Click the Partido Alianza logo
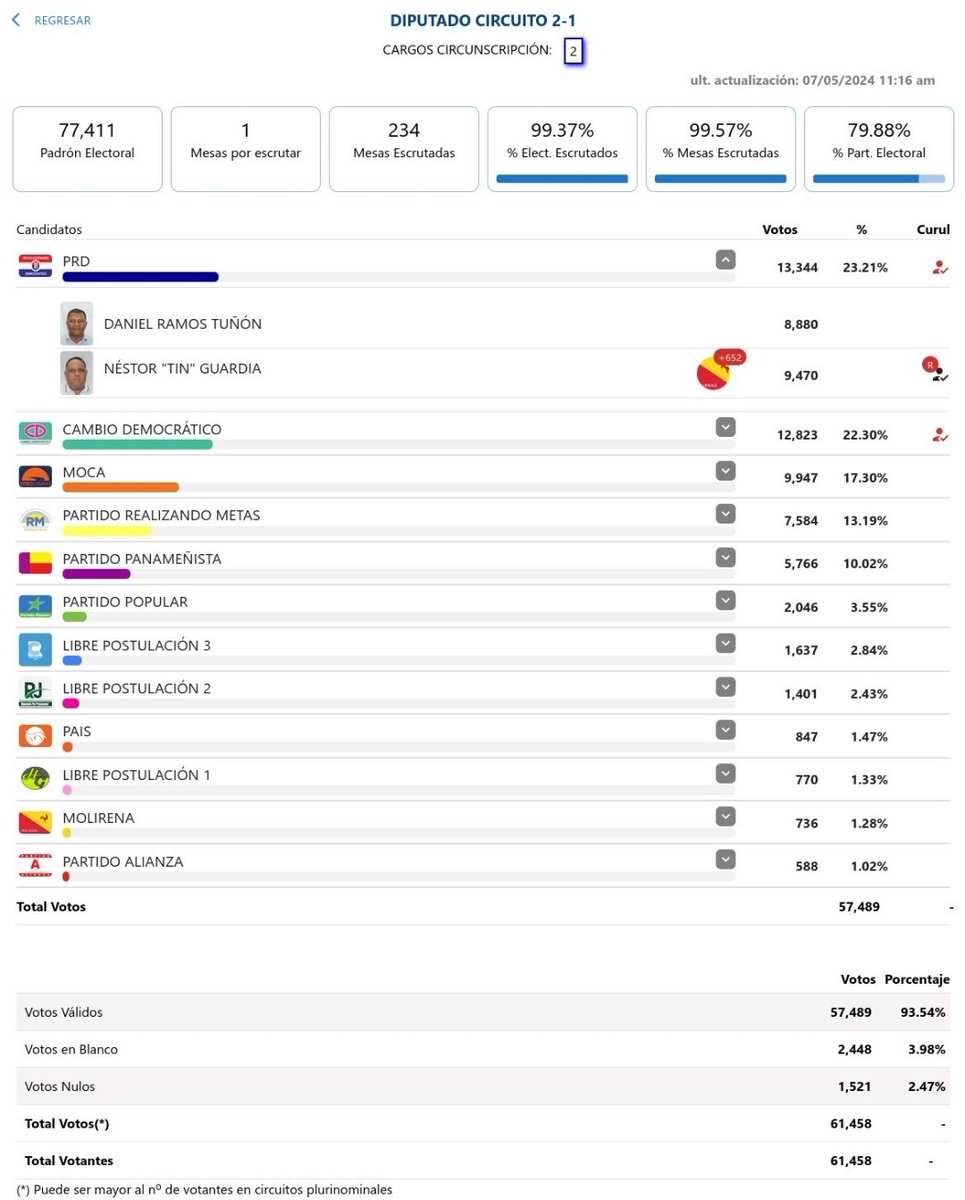Image resolution: width=965 pixels, height=1200 pixels. click(35, 865)
